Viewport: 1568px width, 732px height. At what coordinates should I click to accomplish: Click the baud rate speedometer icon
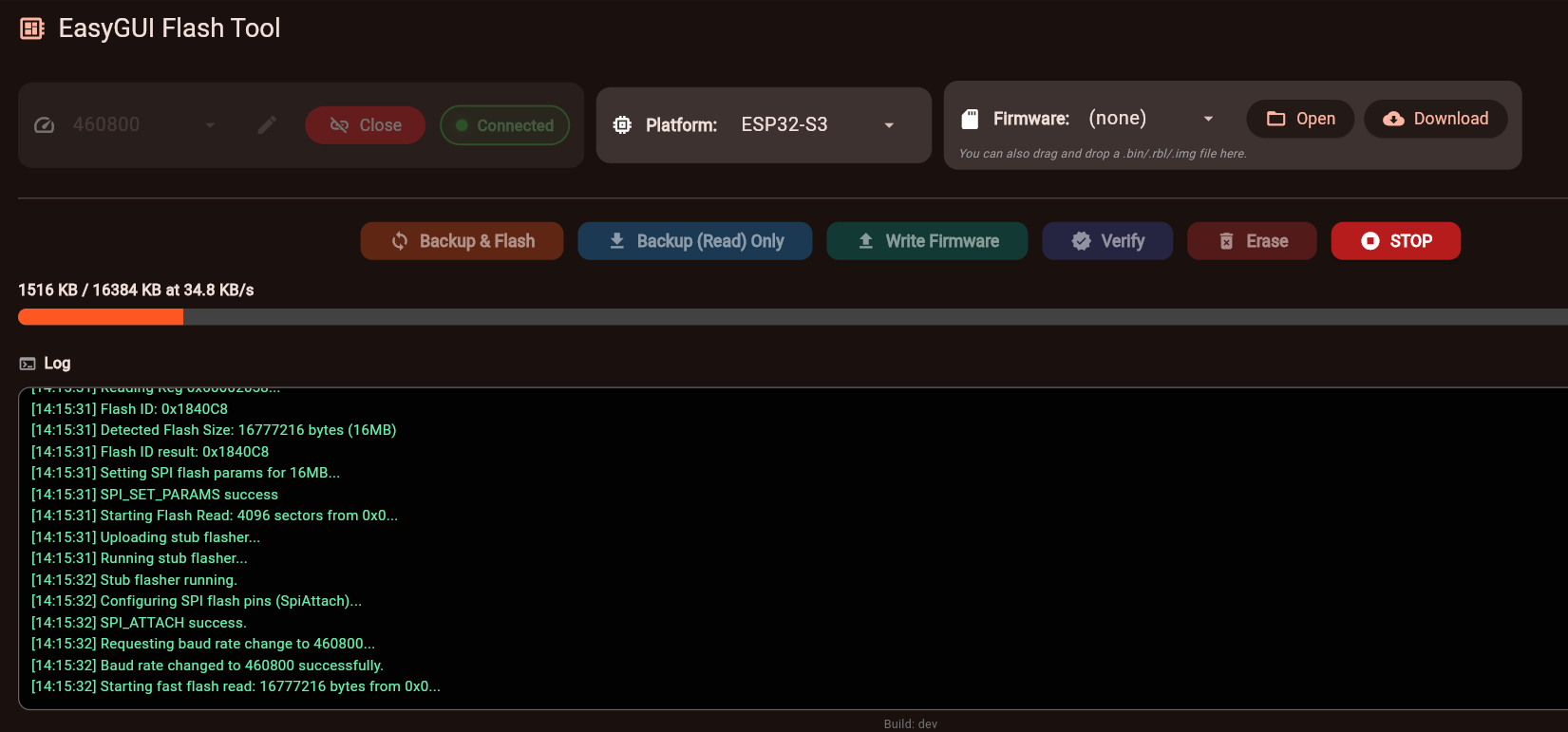click(45, 125)
